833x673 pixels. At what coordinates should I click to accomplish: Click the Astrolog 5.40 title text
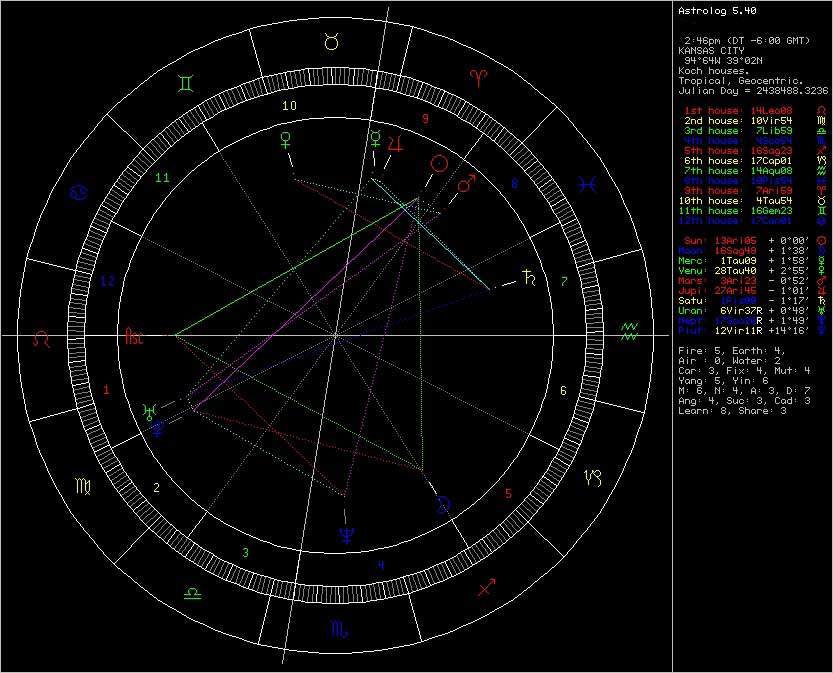pos(714,10)
